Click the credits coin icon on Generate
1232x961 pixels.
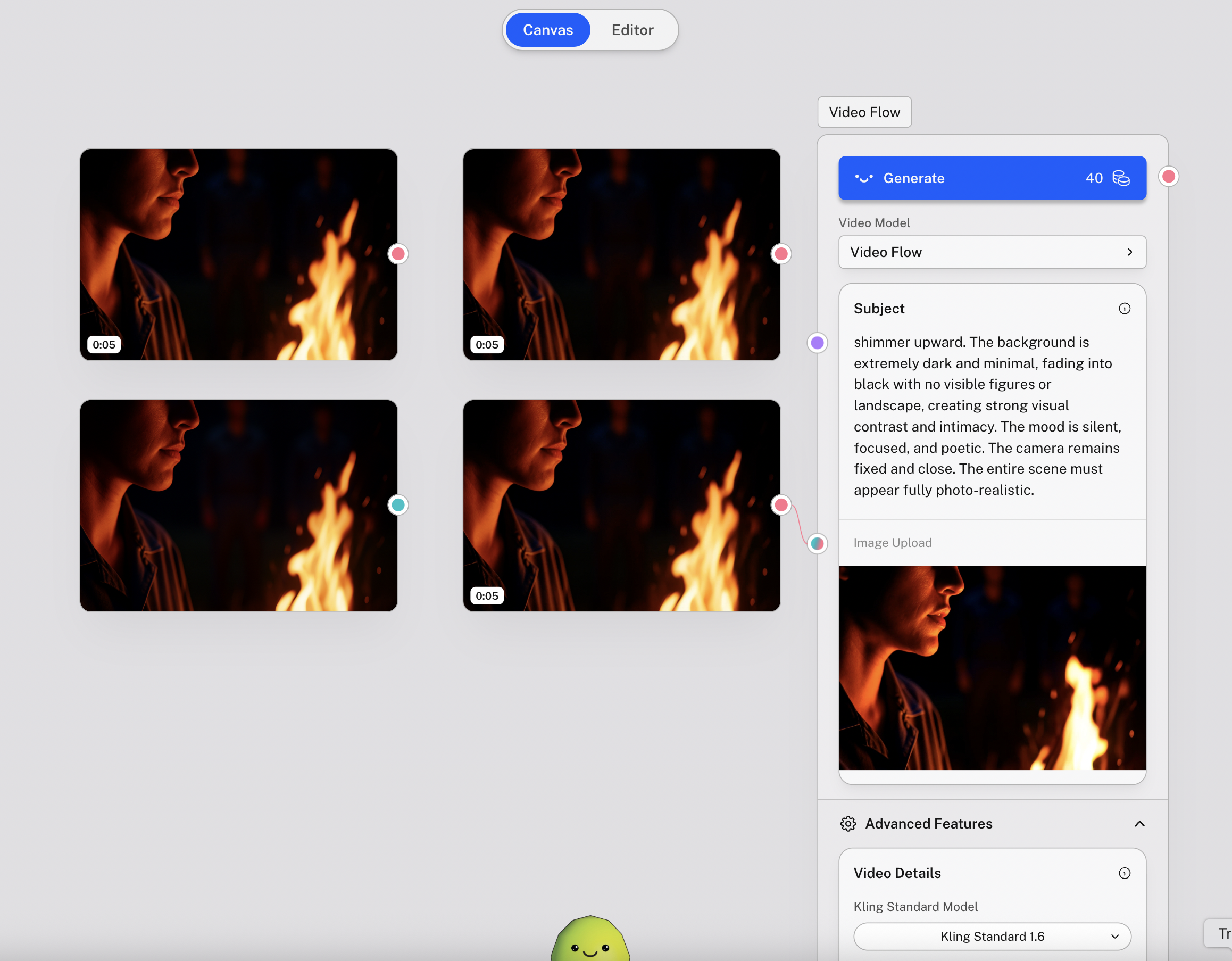(x=1120, y=178)
